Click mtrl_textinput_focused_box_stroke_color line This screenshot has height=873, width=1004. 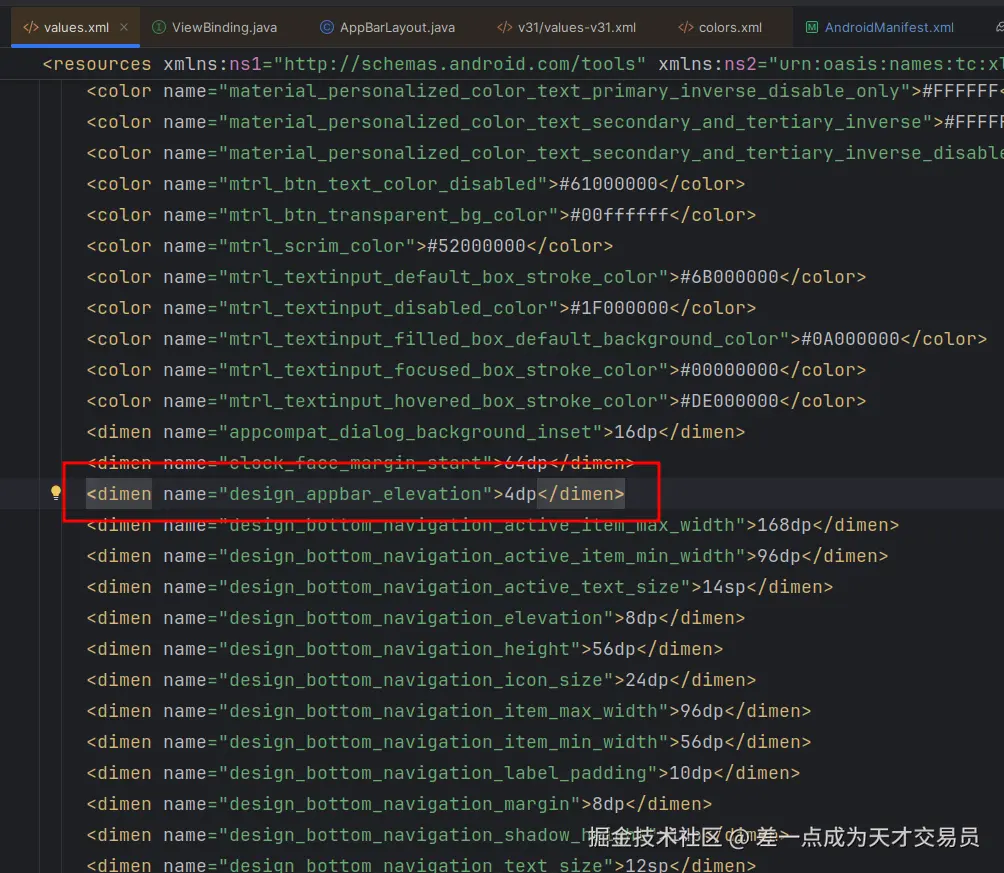pyautogui.click(x=476, y=370)
